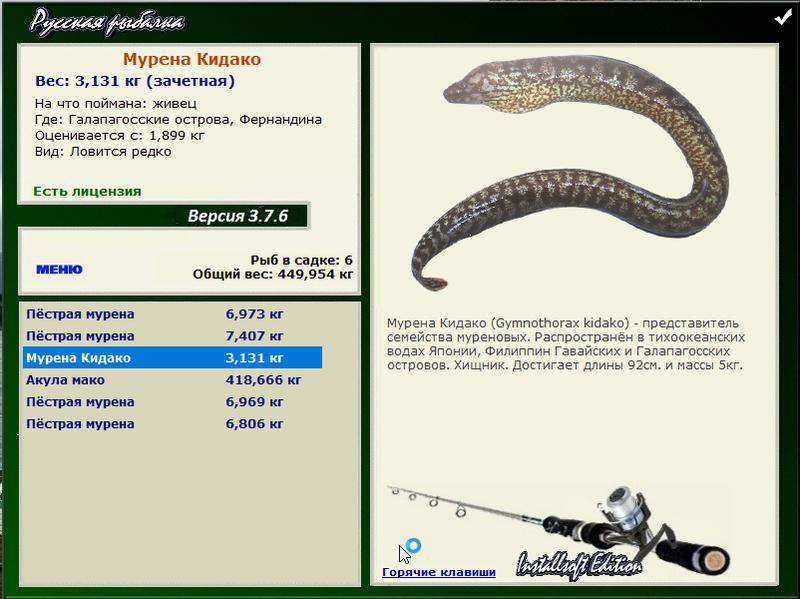This screenshot has height=599, width=800.
Task: Select the Акула мако row
Action: click(172, 380)
